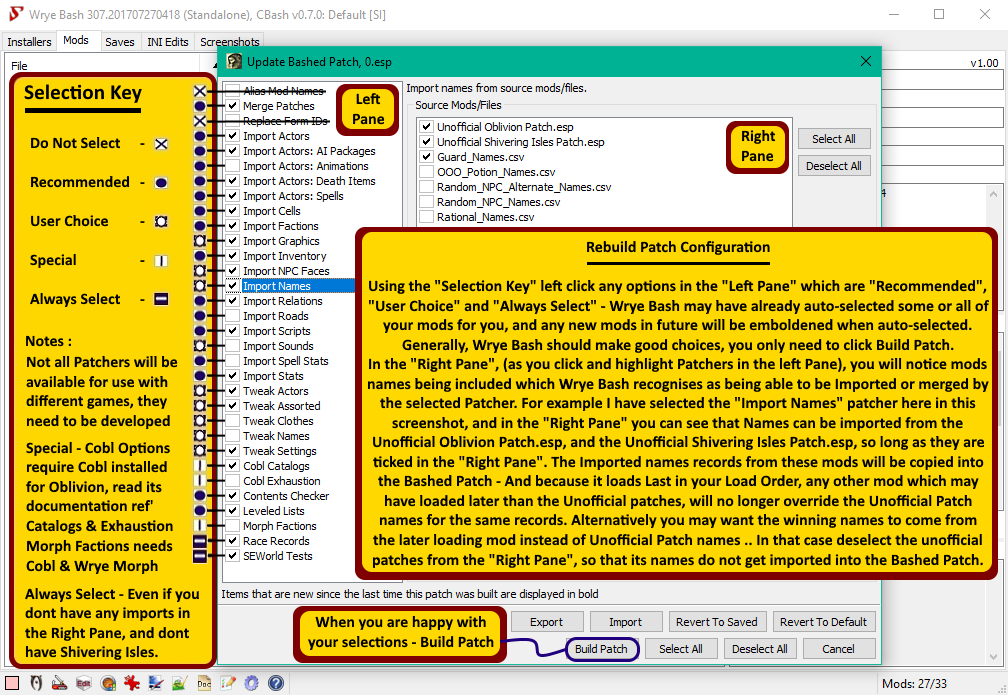Image resolution: width=1008 pixels, height=695 pixels.
Task: Select the 'Cobl Exhaustion' patcher label
Action: [282, 481]
